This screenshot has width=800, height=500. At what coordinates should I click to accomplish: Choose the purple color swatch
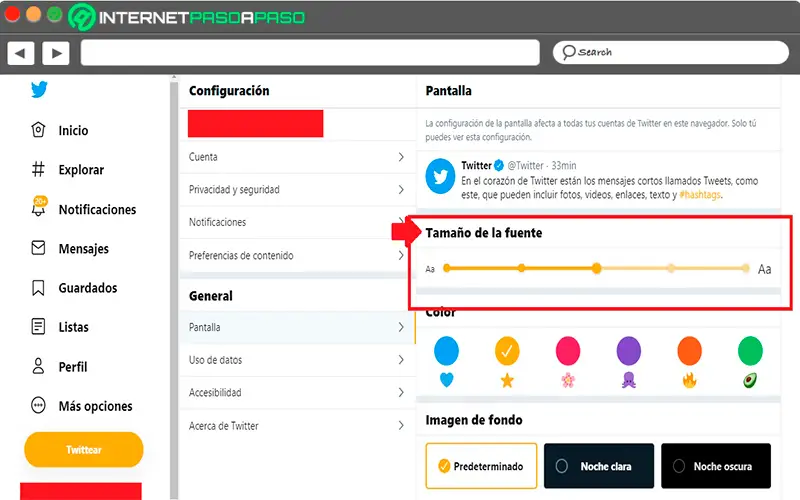pos(629,351)
